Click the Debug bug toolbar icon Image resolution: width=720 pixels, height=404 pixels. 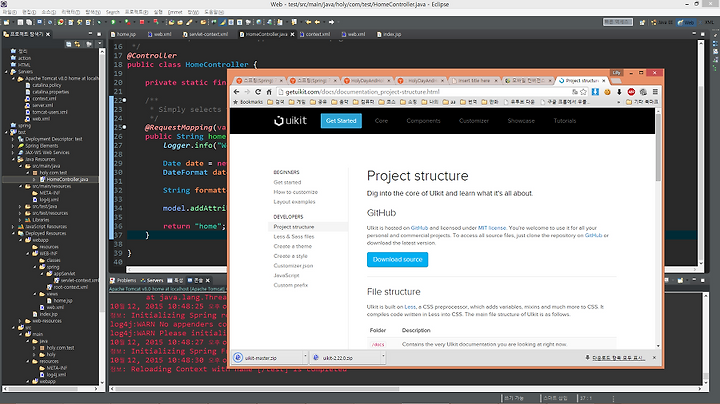click(99, 22)
